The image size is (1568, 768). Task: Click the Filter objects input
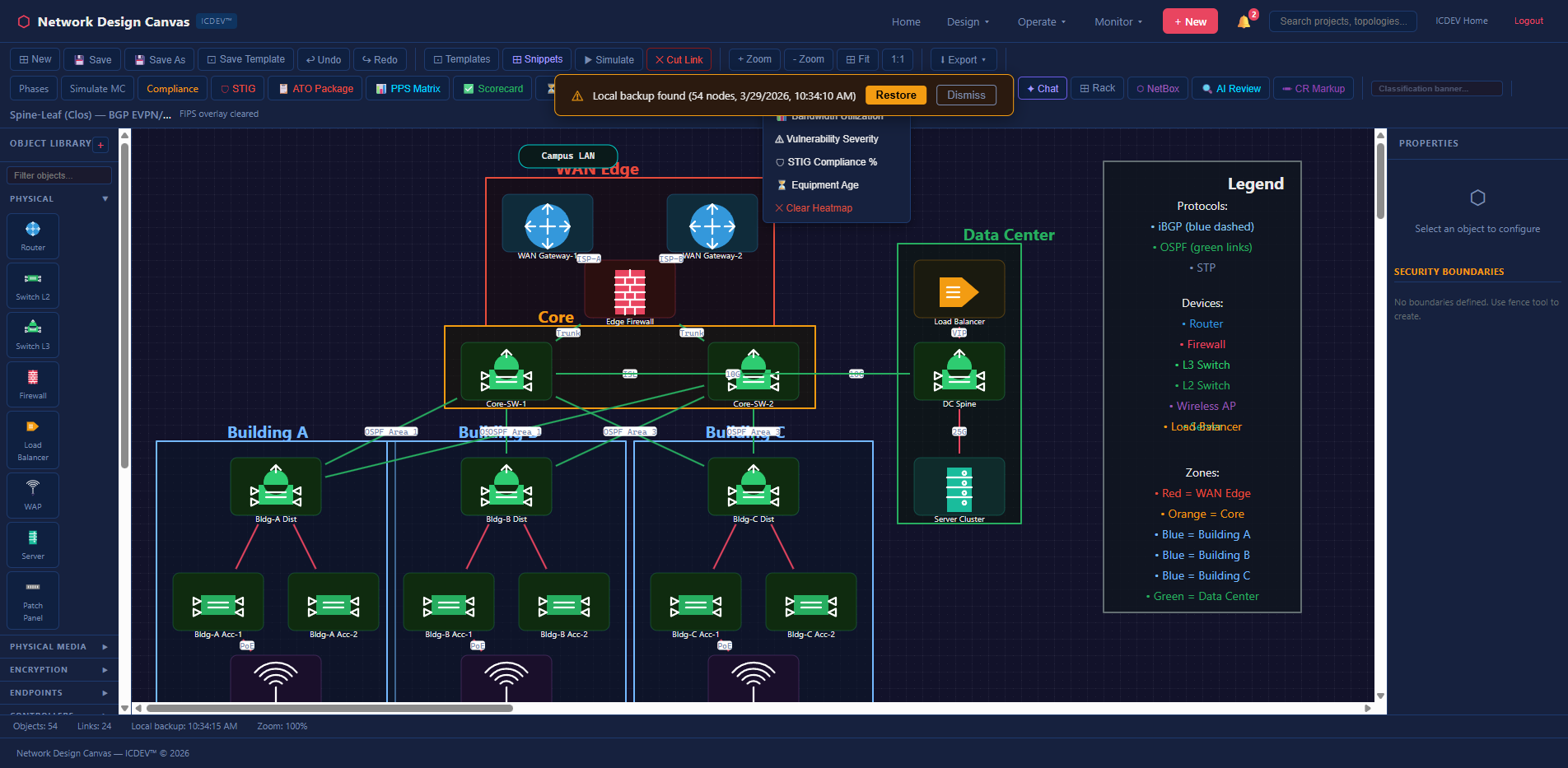click(x=59, y=175)
